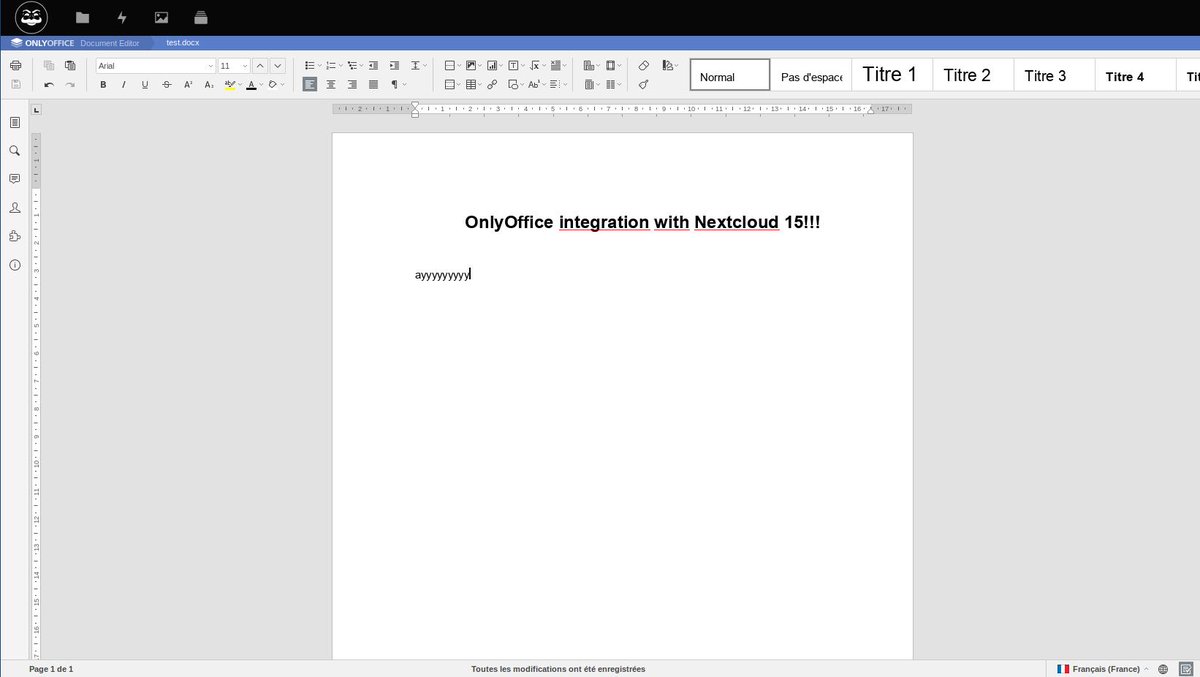Open Nextcloud Files folder icon
The width and height of the screenshot is (1200, 677).
coord(82,17)
